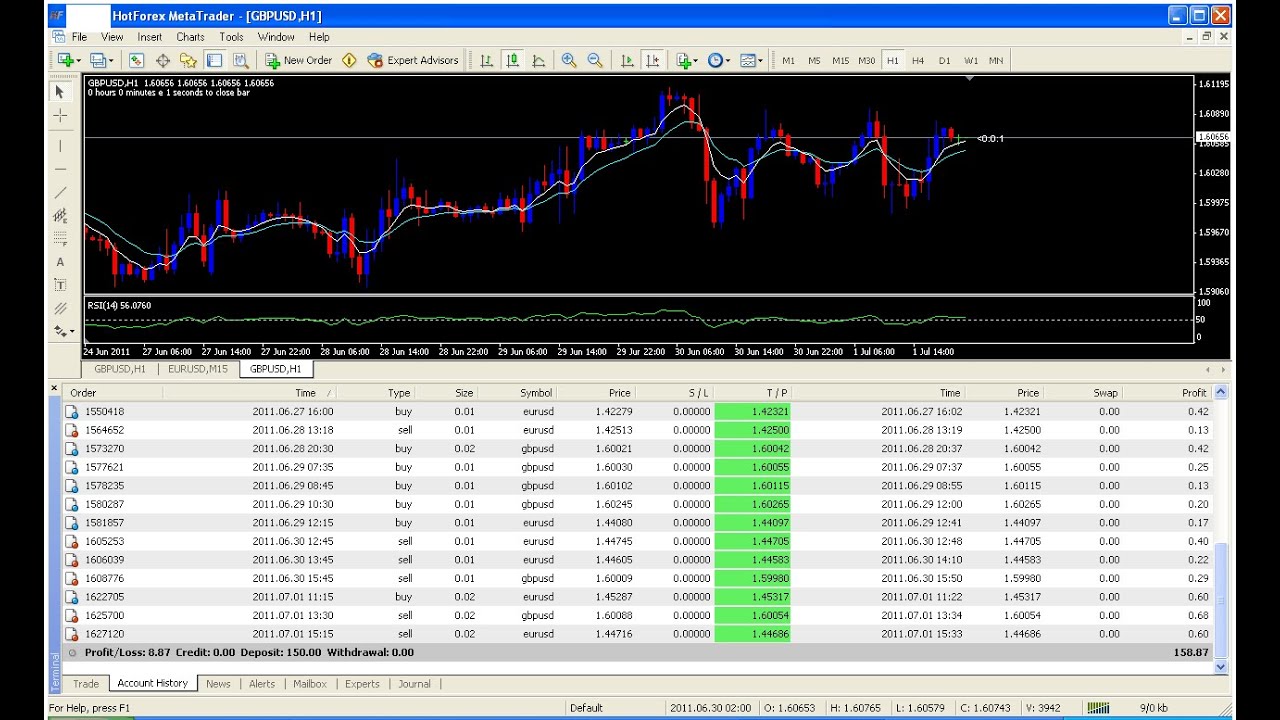Viewport: 1280px width, 720px height.
Task: Open the Alerts terminal tab
Action: point(262,684)
